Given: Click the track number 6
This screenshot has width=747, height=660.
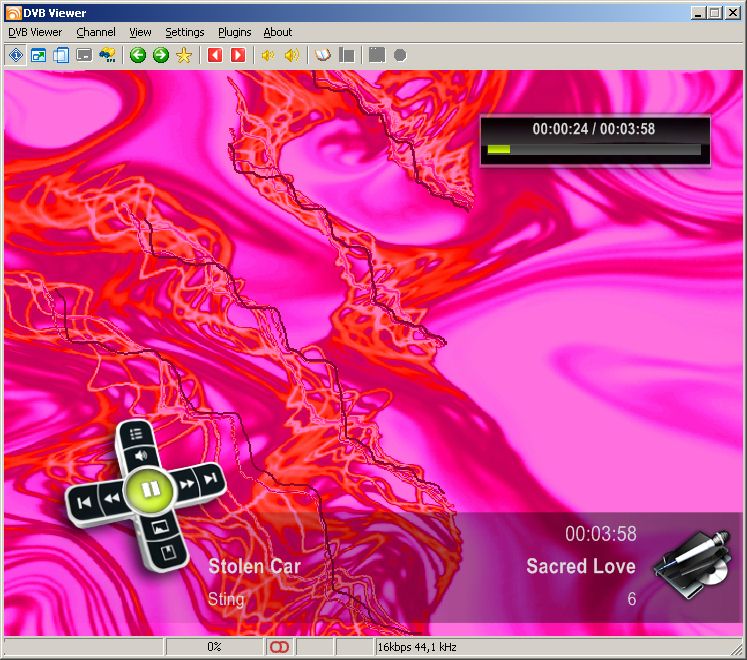Looking at the screenshot, I should (632, 599).
